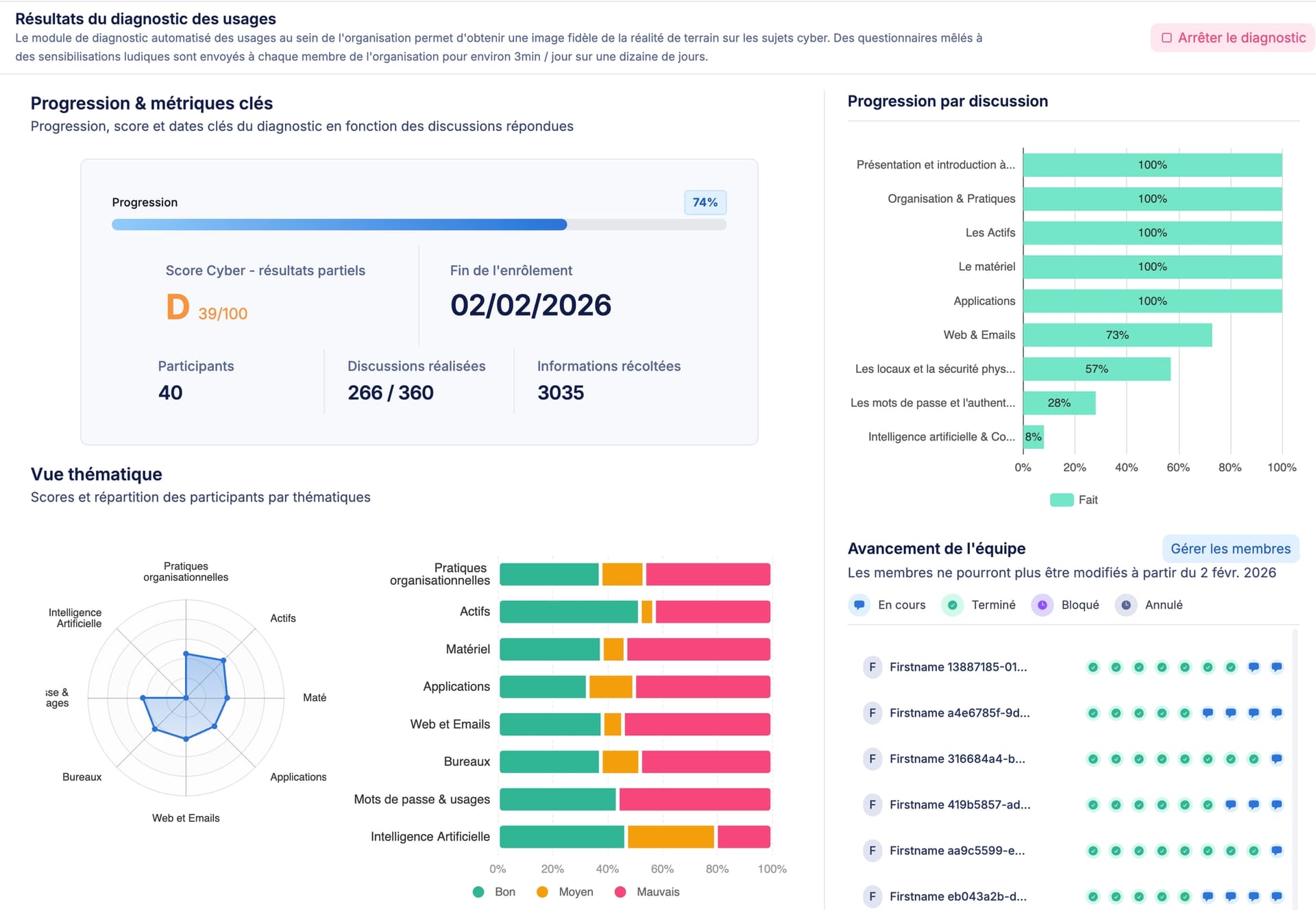This screenshot has height=910, width=1316.
Task: Click the En cours chat bubble legend icon
Action: pos(859,605)
